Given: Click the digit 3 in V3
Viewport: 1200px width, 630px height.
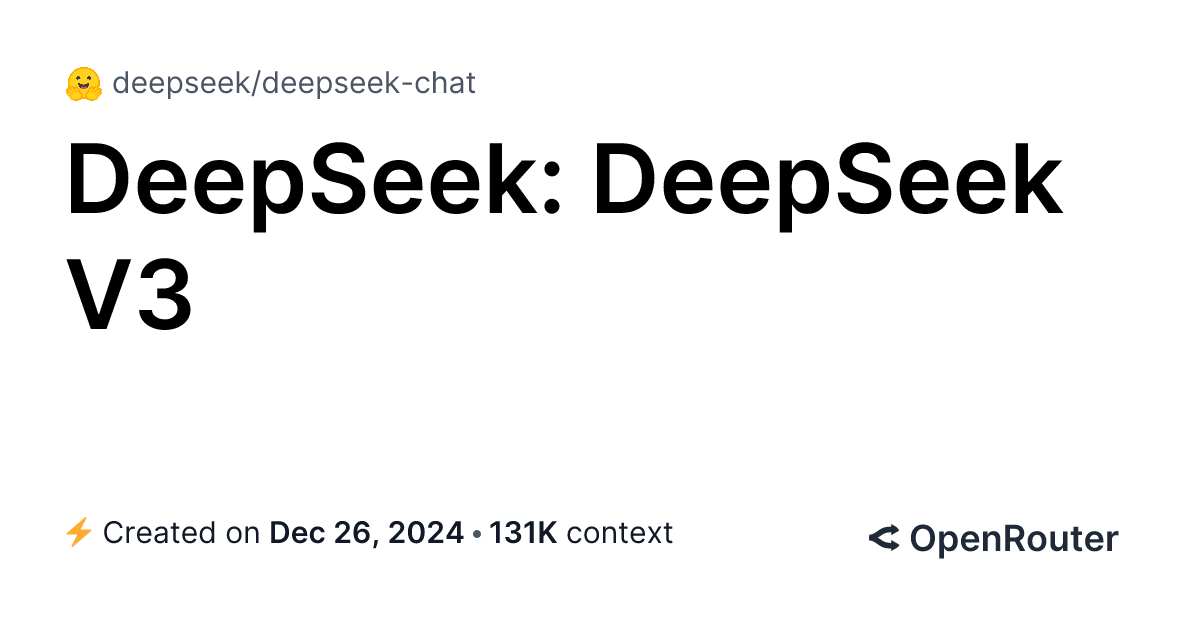Looking at the screenshot, I should click(163, 293).
